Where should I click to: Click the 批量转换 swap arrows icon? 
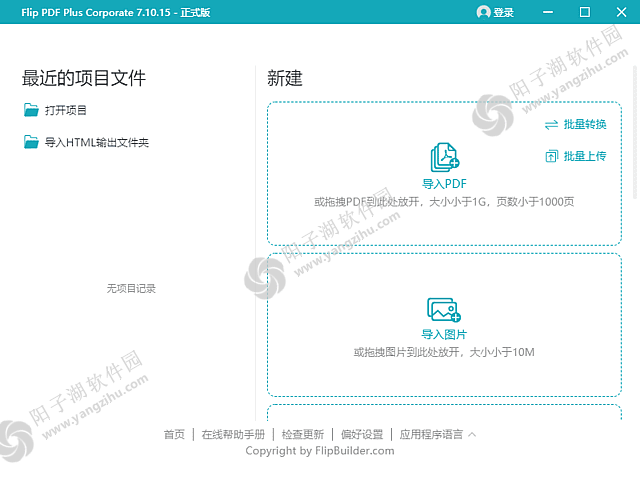coord(551,124)
